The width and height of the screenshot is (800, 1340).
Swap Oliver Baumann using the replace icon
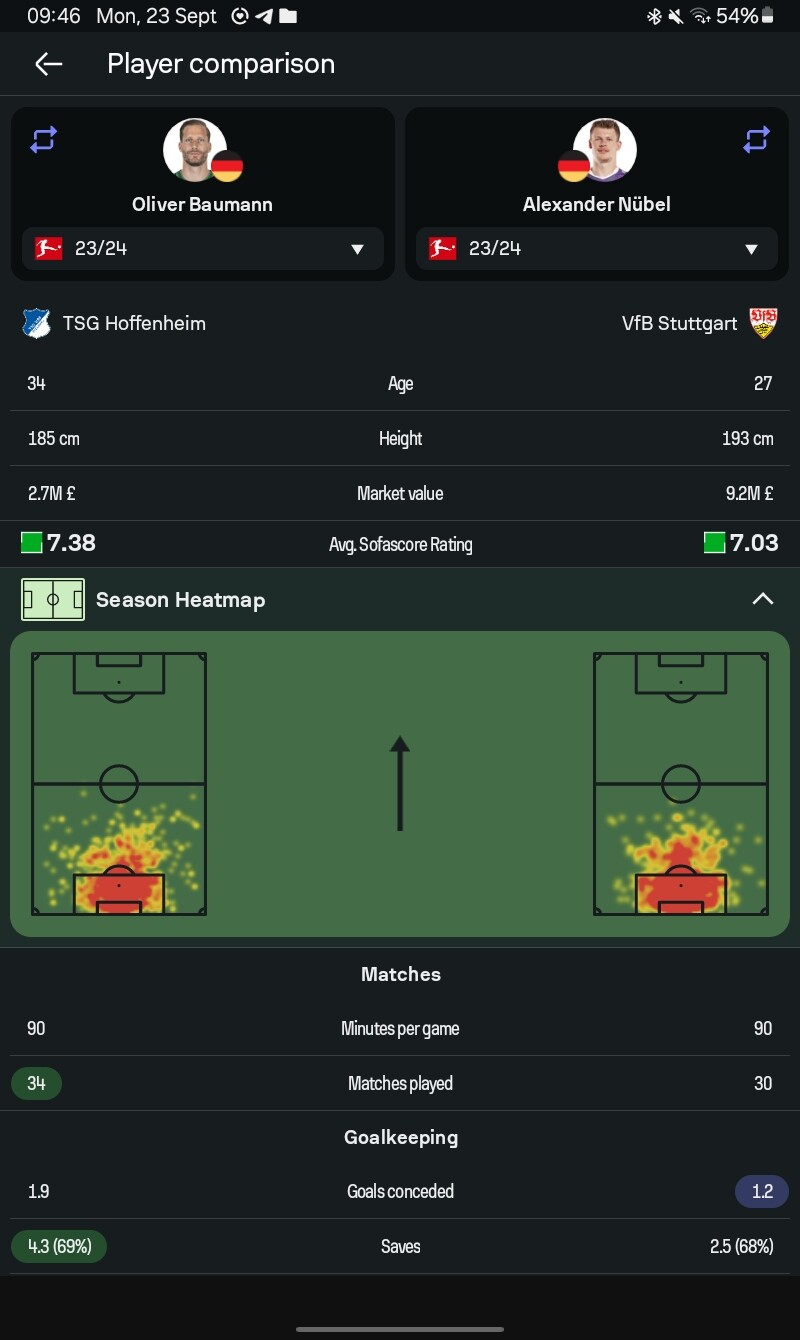coord(43,140)
